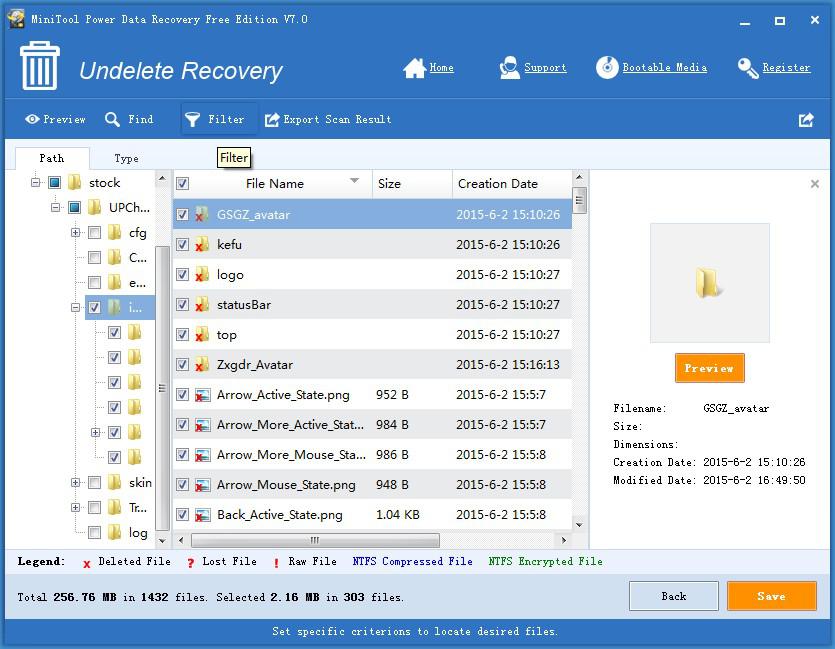
Task: Expand the cfg tree node
Action: tap(75, 232)
